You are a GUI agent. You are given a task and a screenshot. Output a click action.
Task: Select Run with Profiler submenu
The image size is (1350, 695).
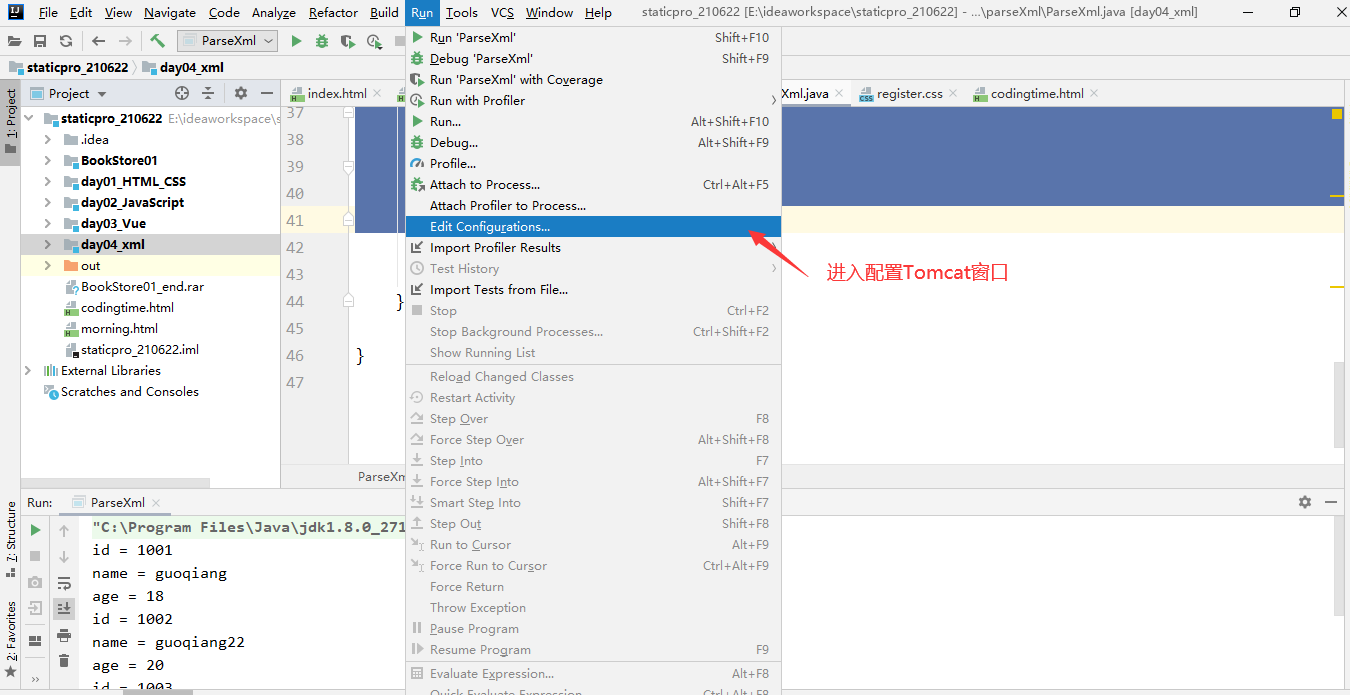tap(593, 101)
